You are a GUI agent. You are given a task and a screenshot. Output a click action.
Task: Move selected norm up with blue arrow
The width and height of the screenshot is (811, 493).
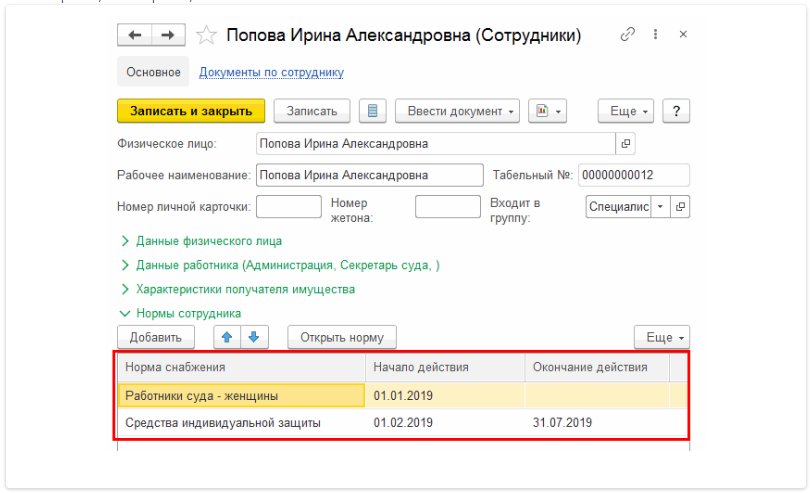(x=227, y=337)
